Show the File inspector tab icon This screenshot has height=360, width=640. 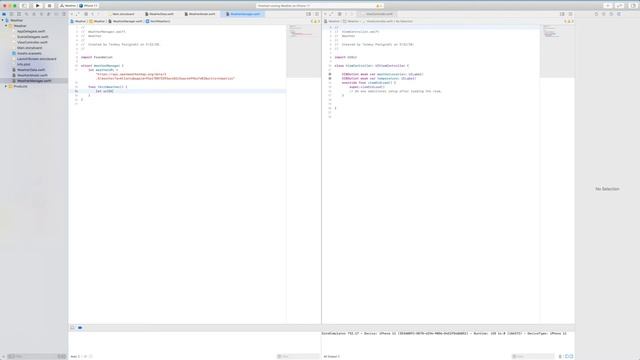click(596, 14)
